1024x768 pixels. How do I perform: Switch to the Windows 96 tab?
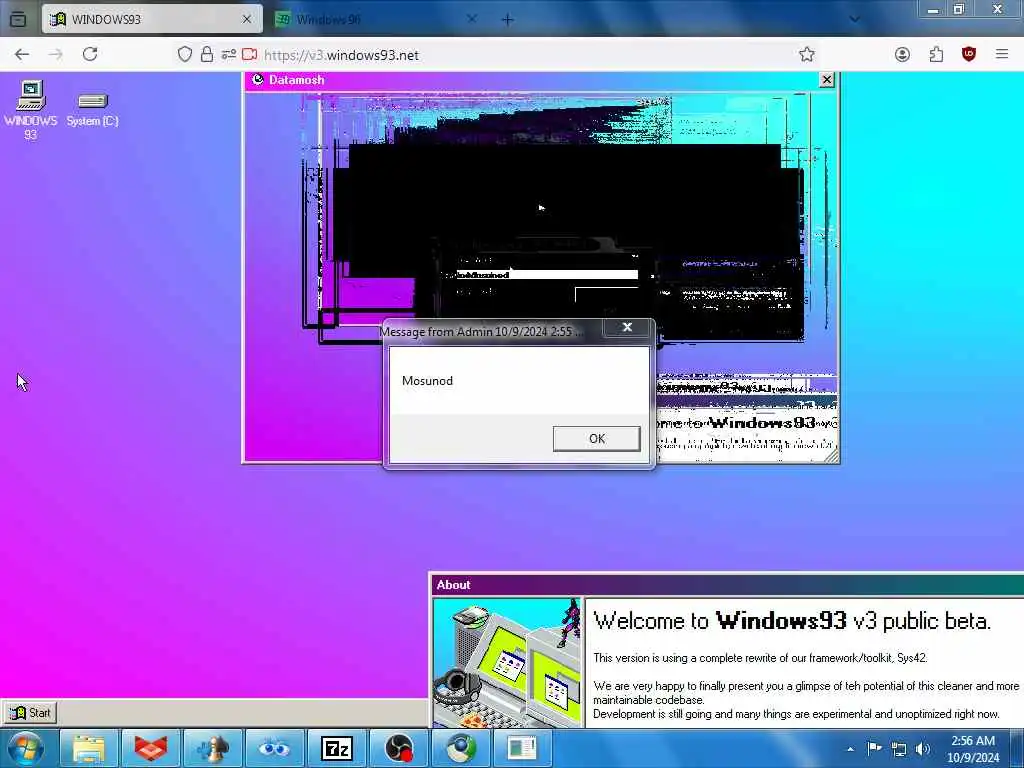pyautogui.click(x=376, y=19)
